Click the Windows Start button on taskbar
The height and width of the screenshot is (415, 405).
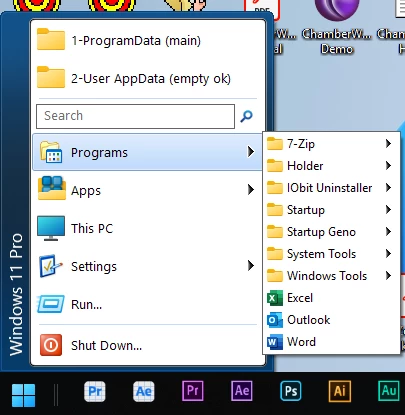23,395
